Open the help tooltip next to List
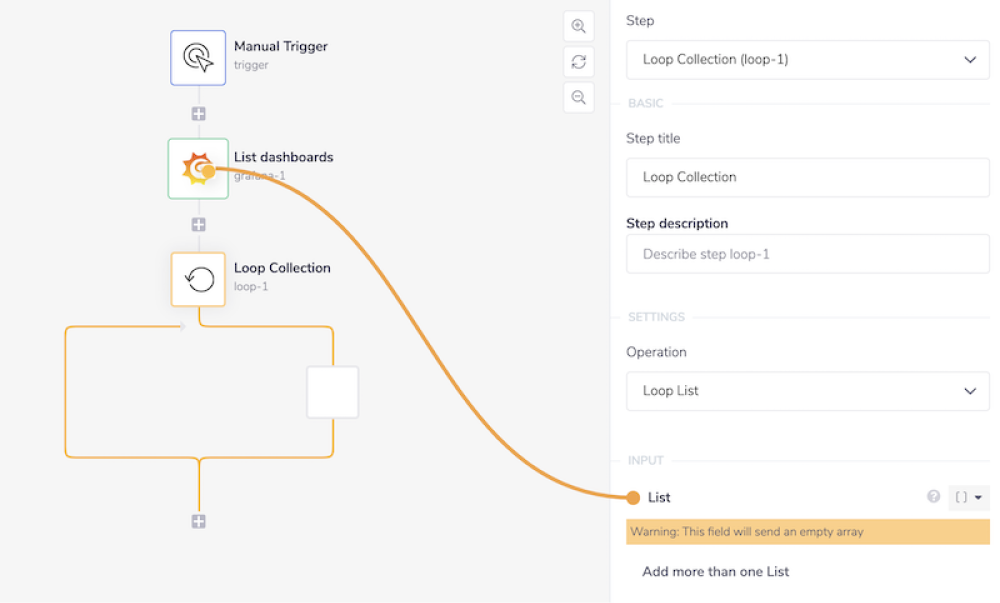 coord(933,497)
